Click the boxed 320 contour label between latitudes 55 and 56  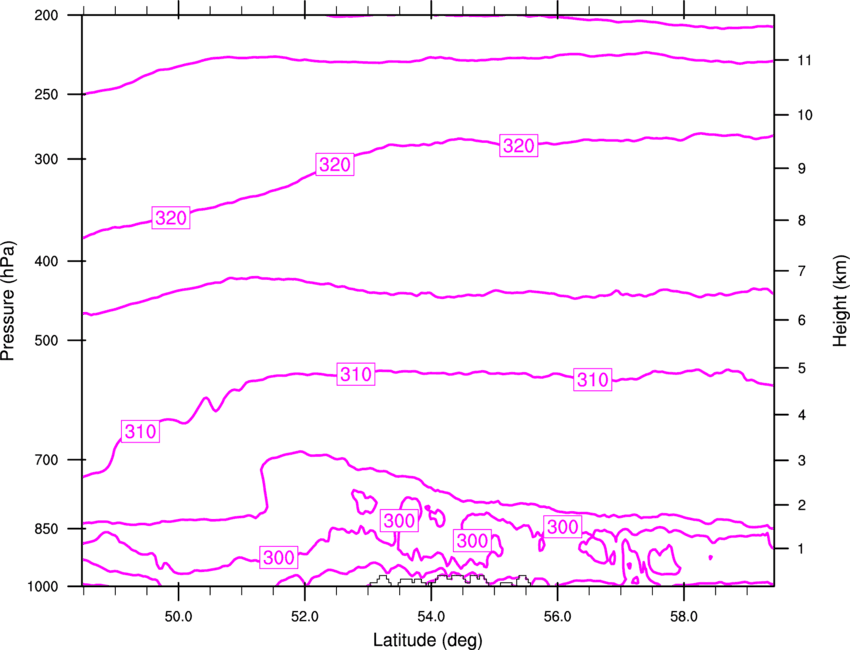519,145
